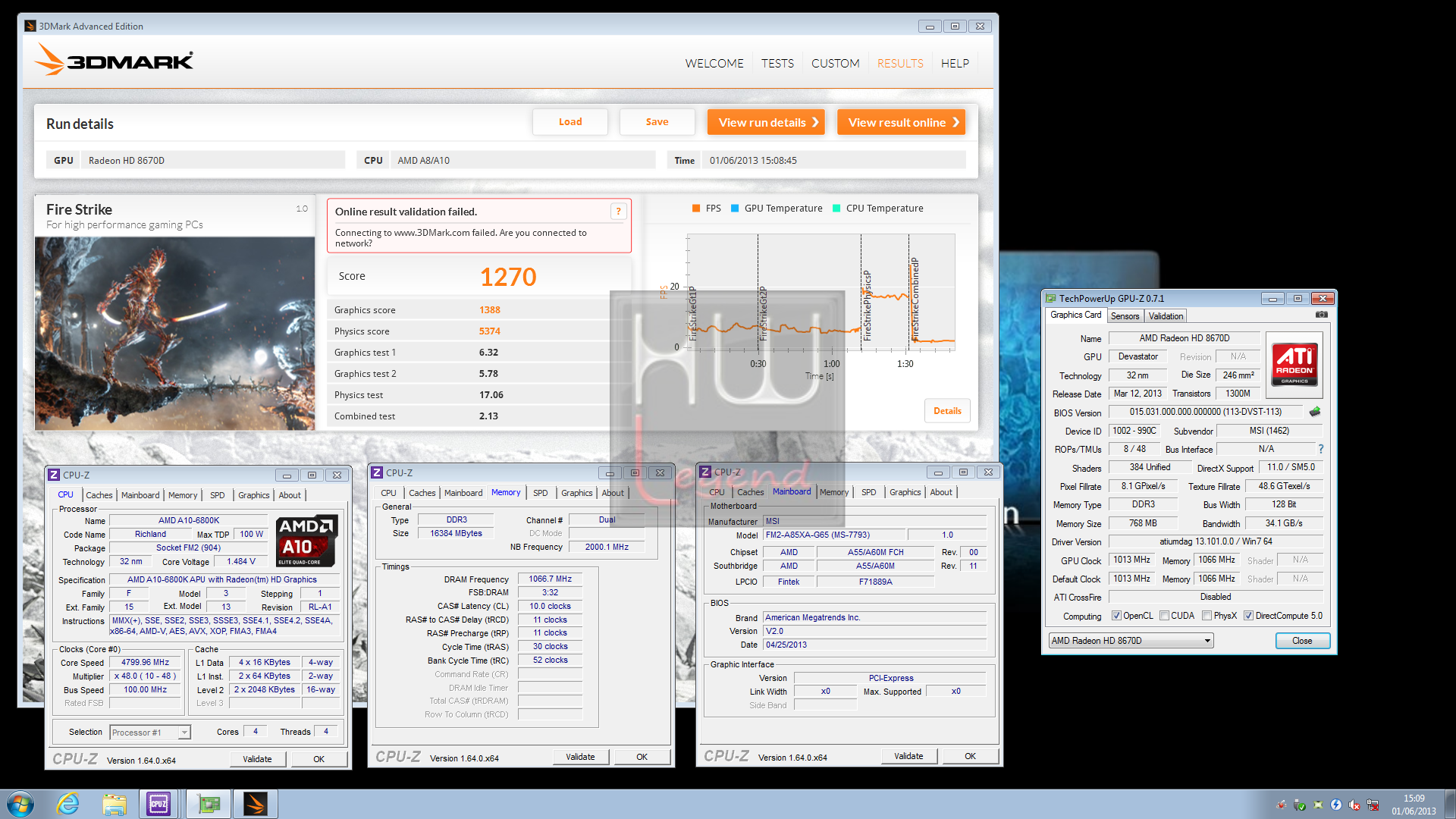1456x819 pixels.
Task: Switch to CPU-Z via its taskbar icon
Action: point(158,804)
